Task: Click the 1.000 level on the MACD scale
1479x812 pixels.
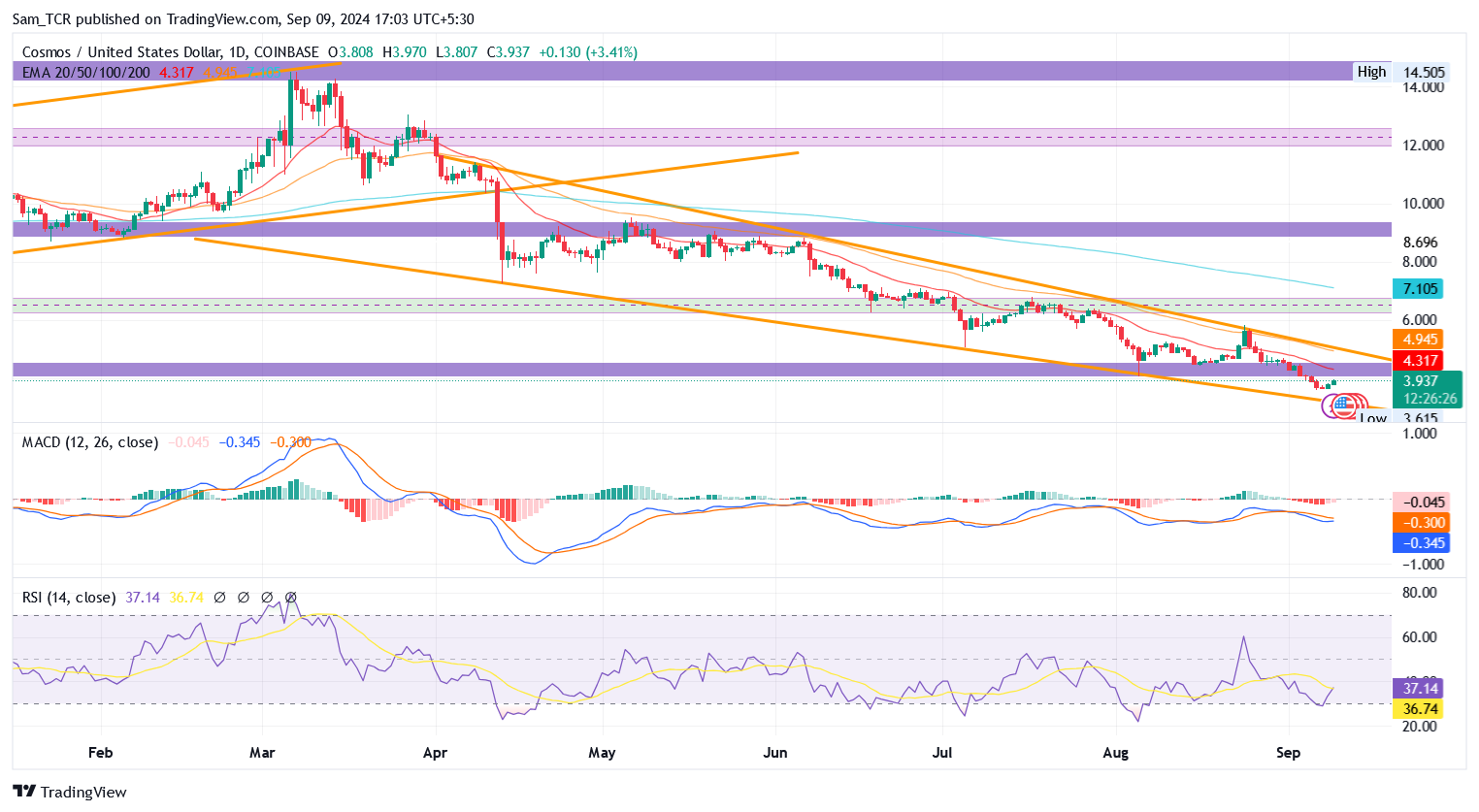Action: coord(1420,433)
